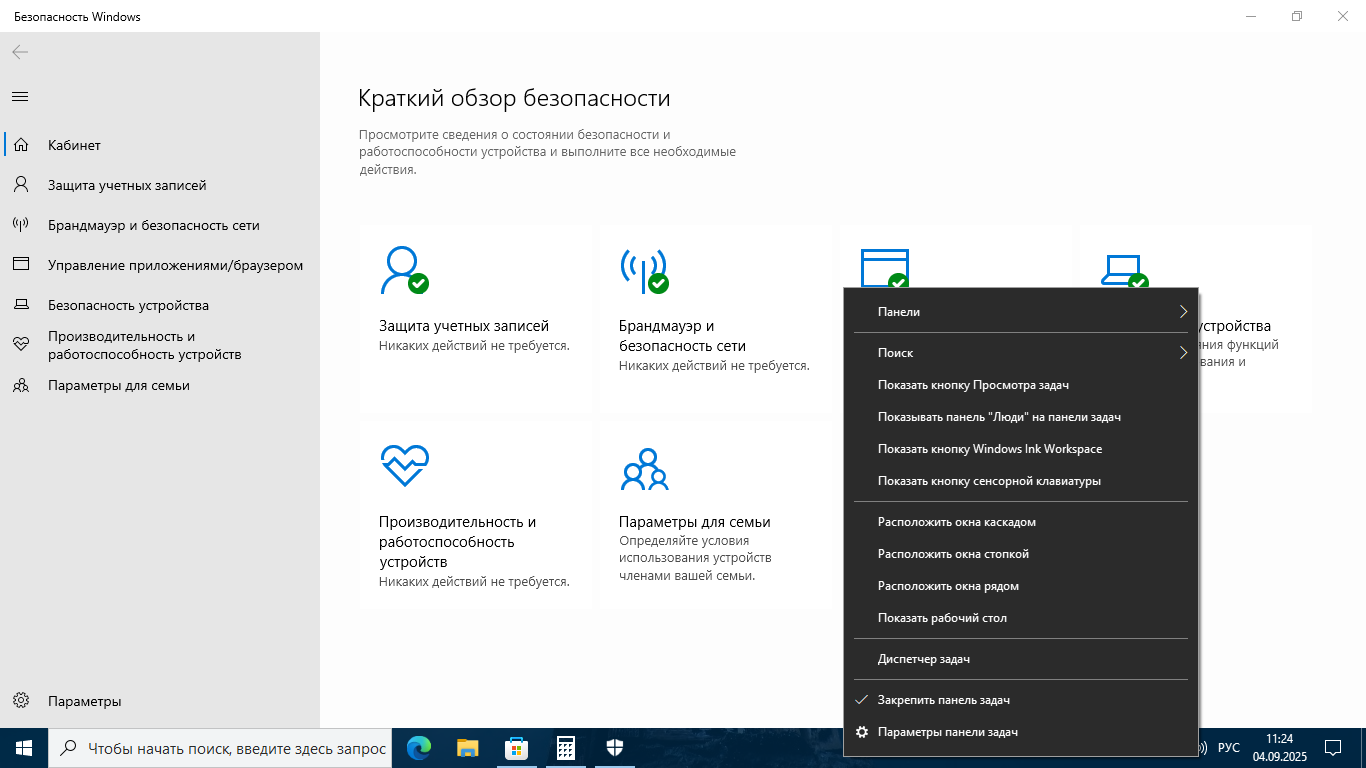This screenshot has height=768, width=1366.
Task: Launch Диспетчер задач from the context menu
Action: point(1021,659)
